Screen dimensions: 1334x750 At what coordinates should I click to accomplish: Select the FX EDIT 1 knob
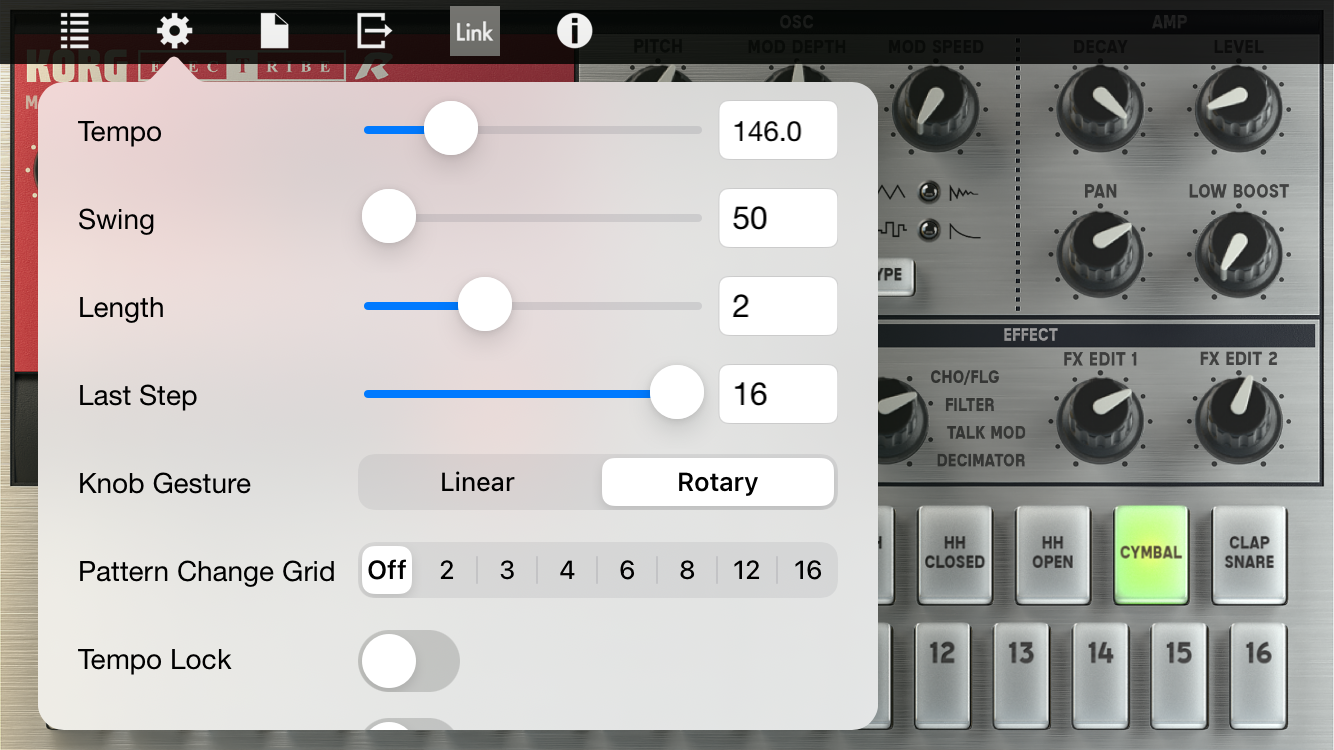point(1100,419)
